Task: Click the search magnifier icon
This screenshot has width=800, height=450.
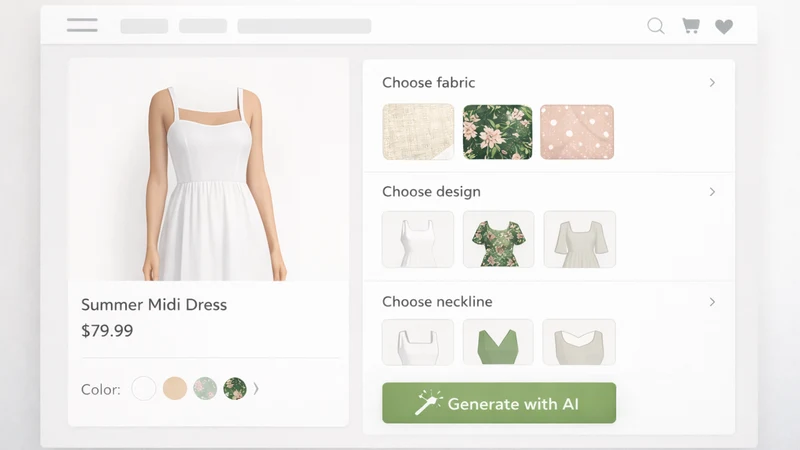Action: point(656,26)
